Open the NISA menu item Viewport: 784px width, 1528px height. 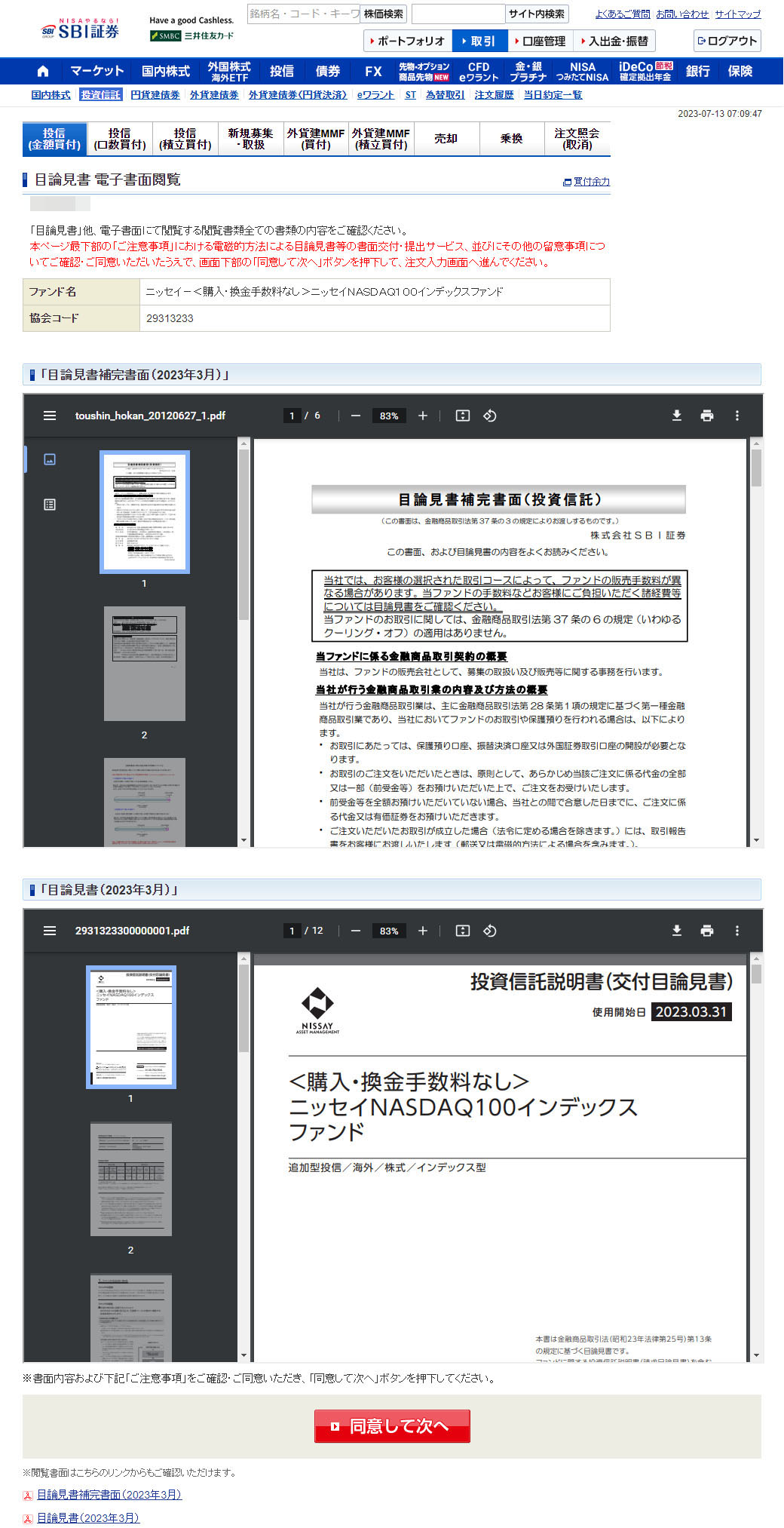click(582, 71)
